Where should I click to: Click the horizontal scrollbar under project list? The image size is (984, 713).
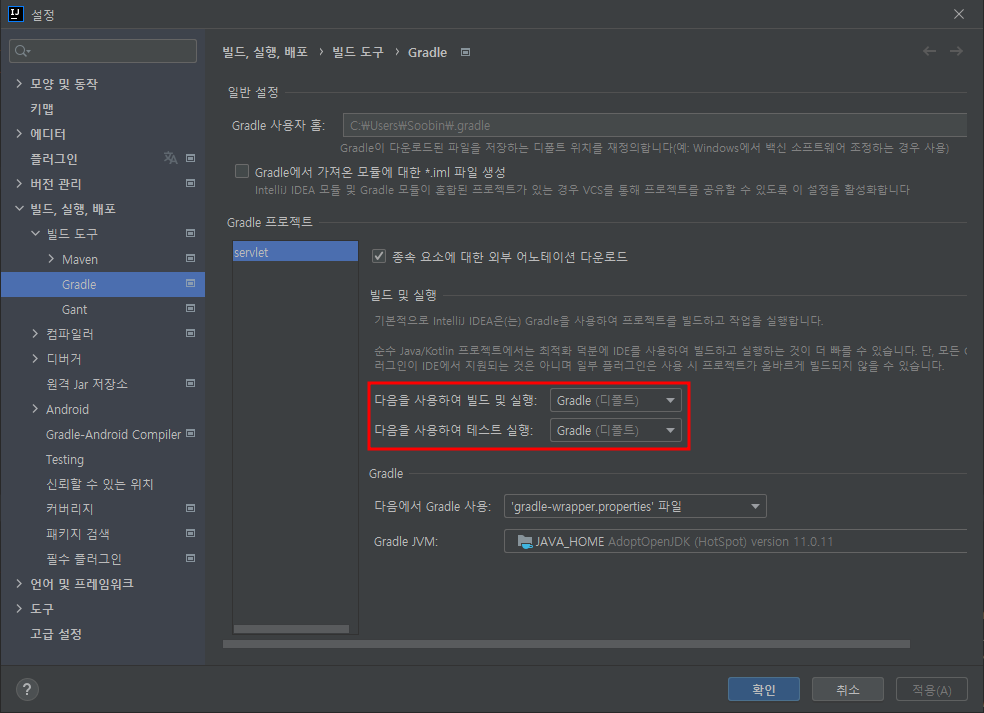click(x=291, y=629)
